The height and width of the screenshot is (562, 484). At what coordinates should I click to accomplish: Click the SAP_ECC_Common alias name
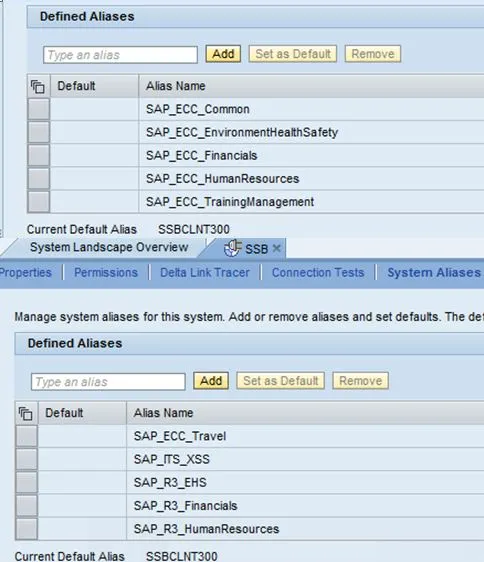tap(198, 109)
